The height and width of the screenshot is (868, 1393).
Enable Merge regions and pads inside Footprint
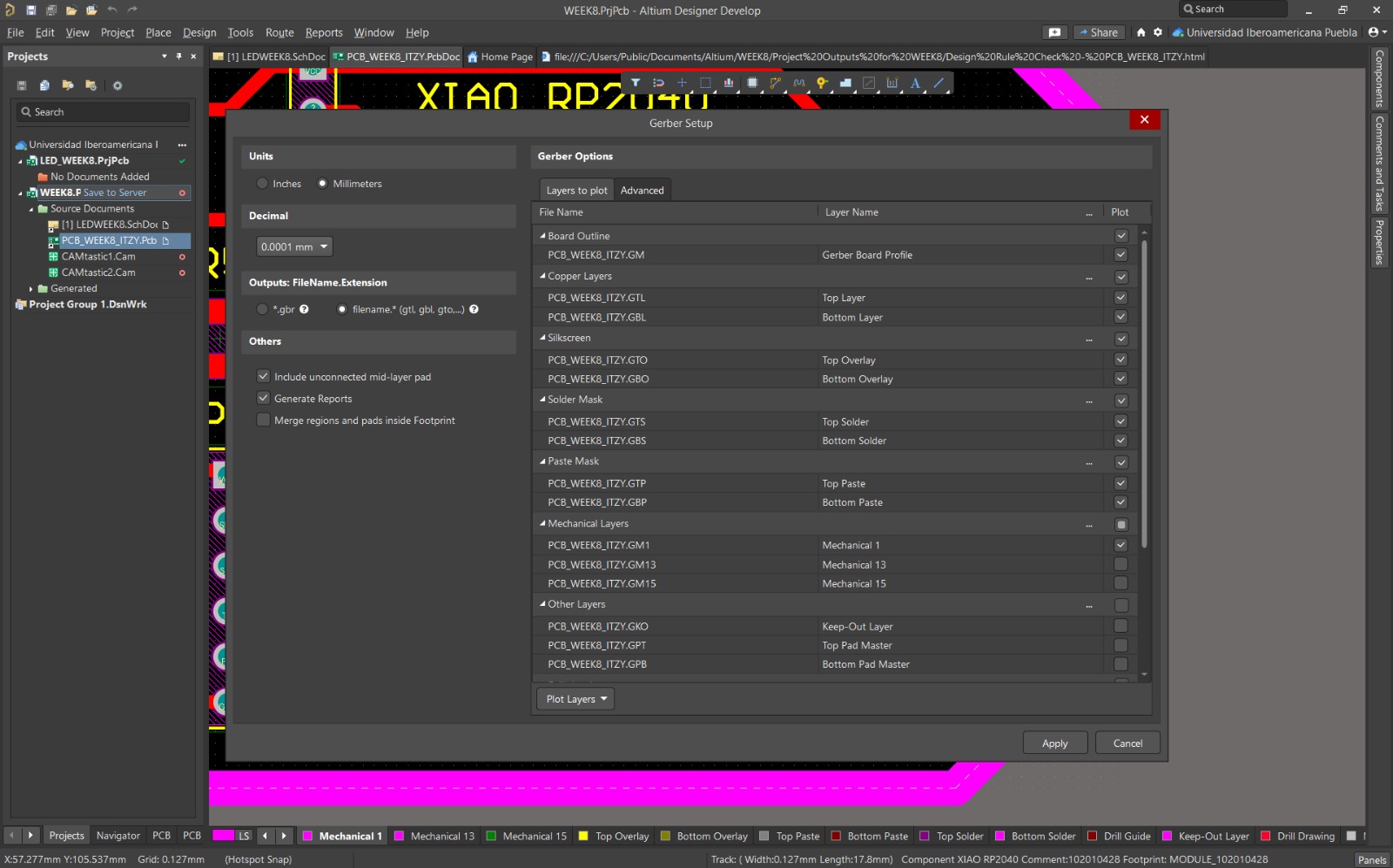tap(263, 420)
